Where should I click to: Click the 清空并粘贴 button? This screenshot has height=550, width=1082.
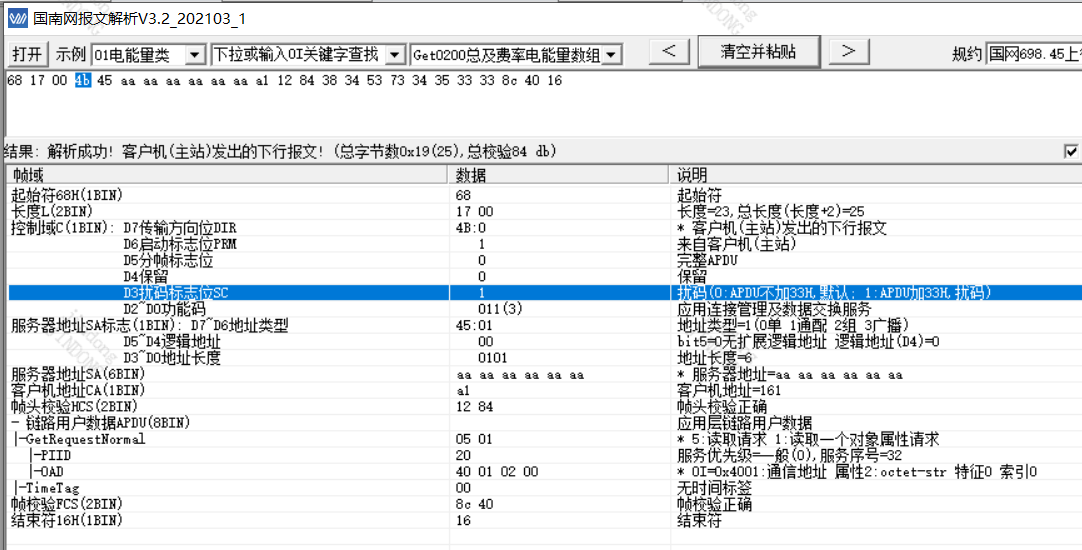(x=758, y=52)
